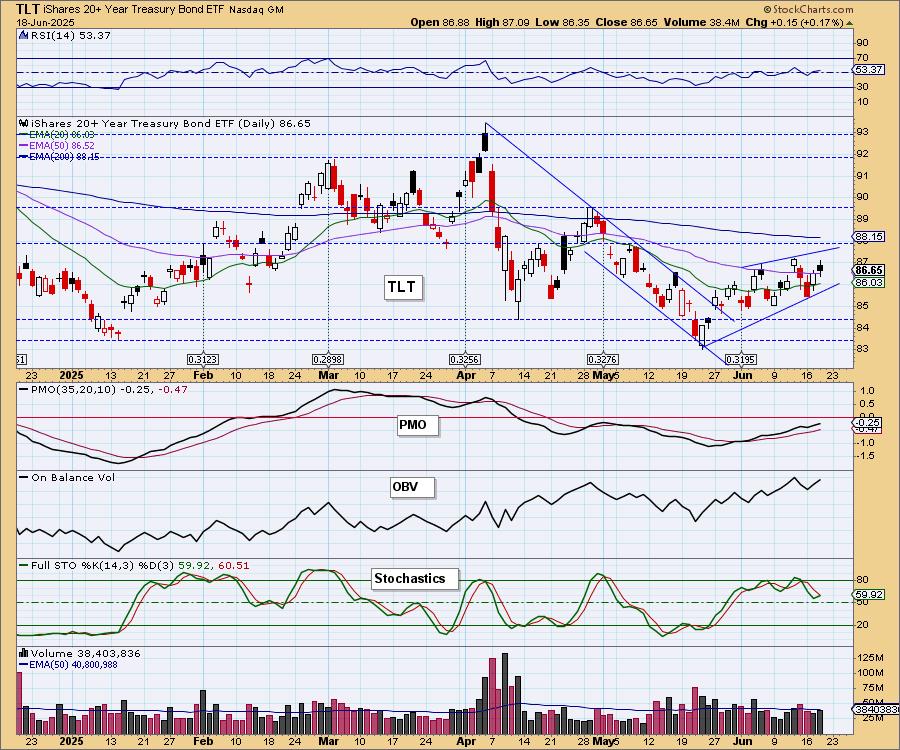Click the Nasdaq GM exchange label
Image resolution: width=900 pixels, height=750 pixels.
256,10
